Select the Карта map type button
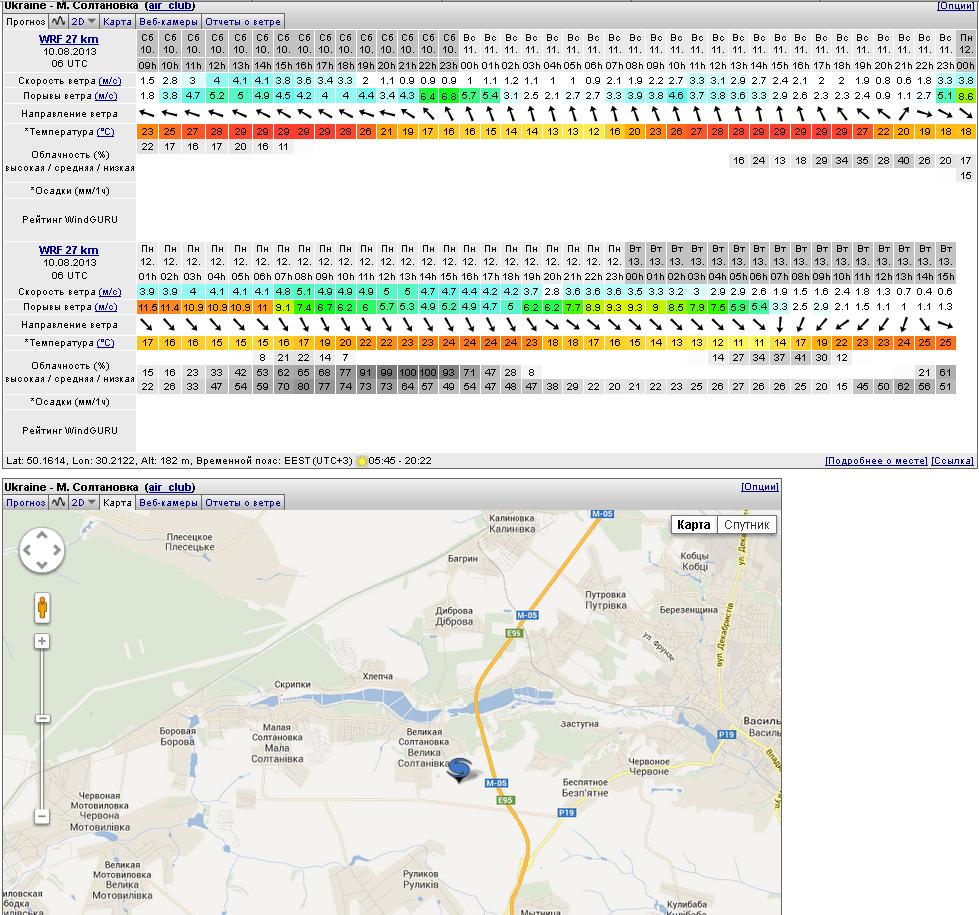 (694, 525)
